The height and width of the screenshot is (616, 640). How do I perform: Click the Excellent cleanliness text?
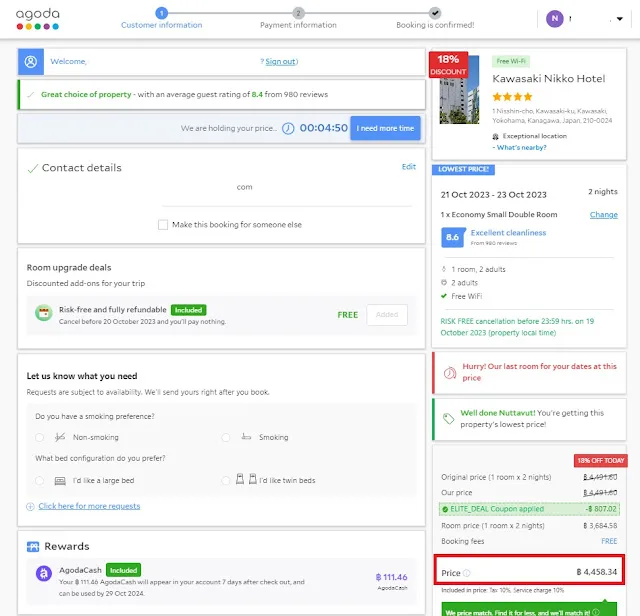[508, 233]
